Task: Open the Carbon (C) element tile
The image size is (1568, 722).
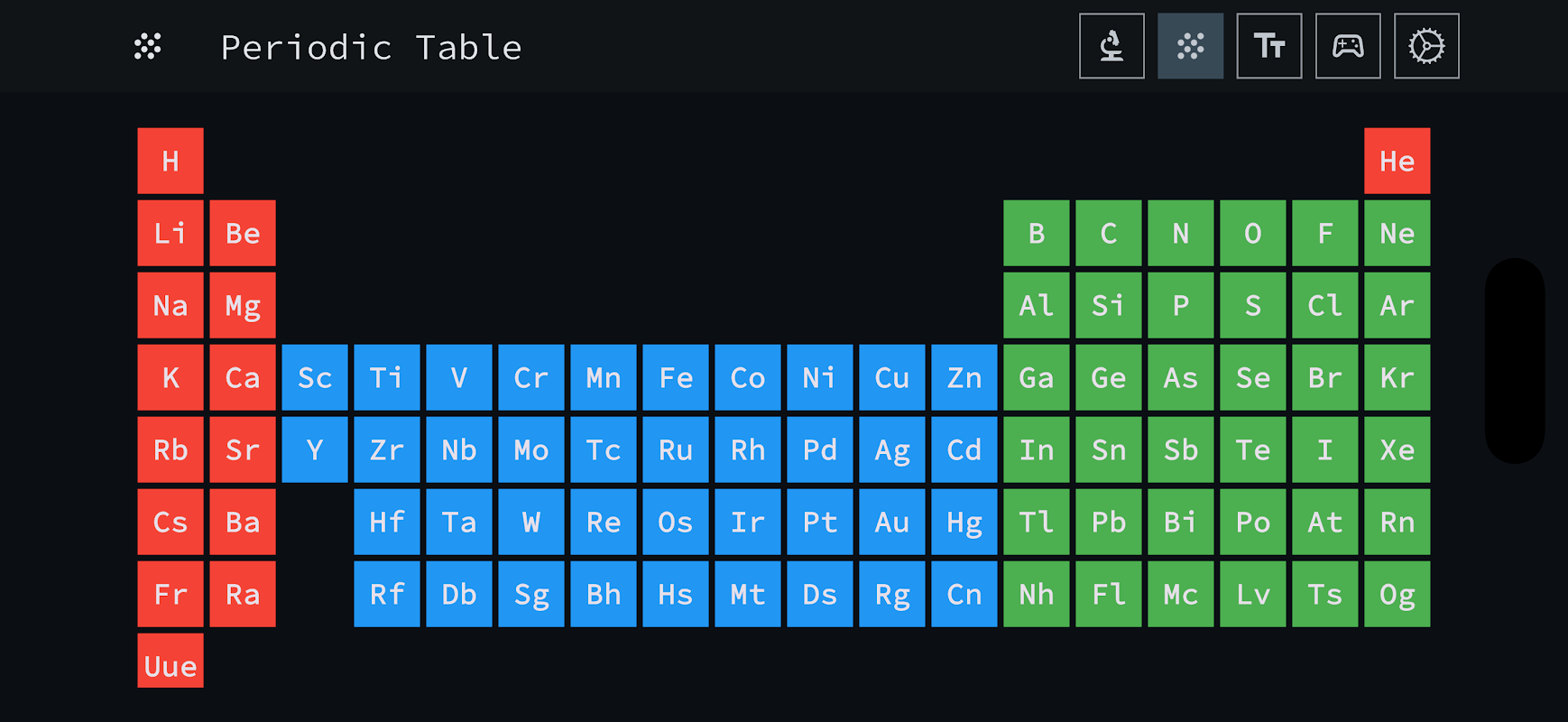Action: [x=1109, y=234]
